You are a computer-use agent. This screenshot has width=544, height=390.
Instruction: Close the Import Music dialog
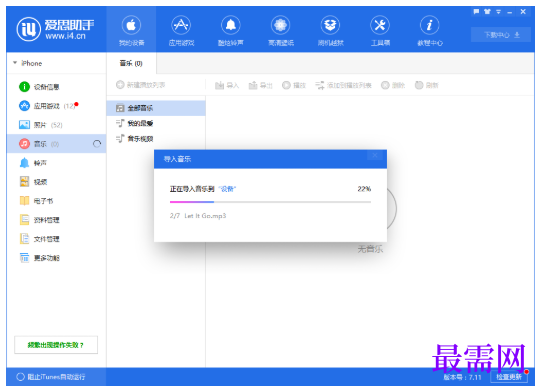tap(375, 155)
